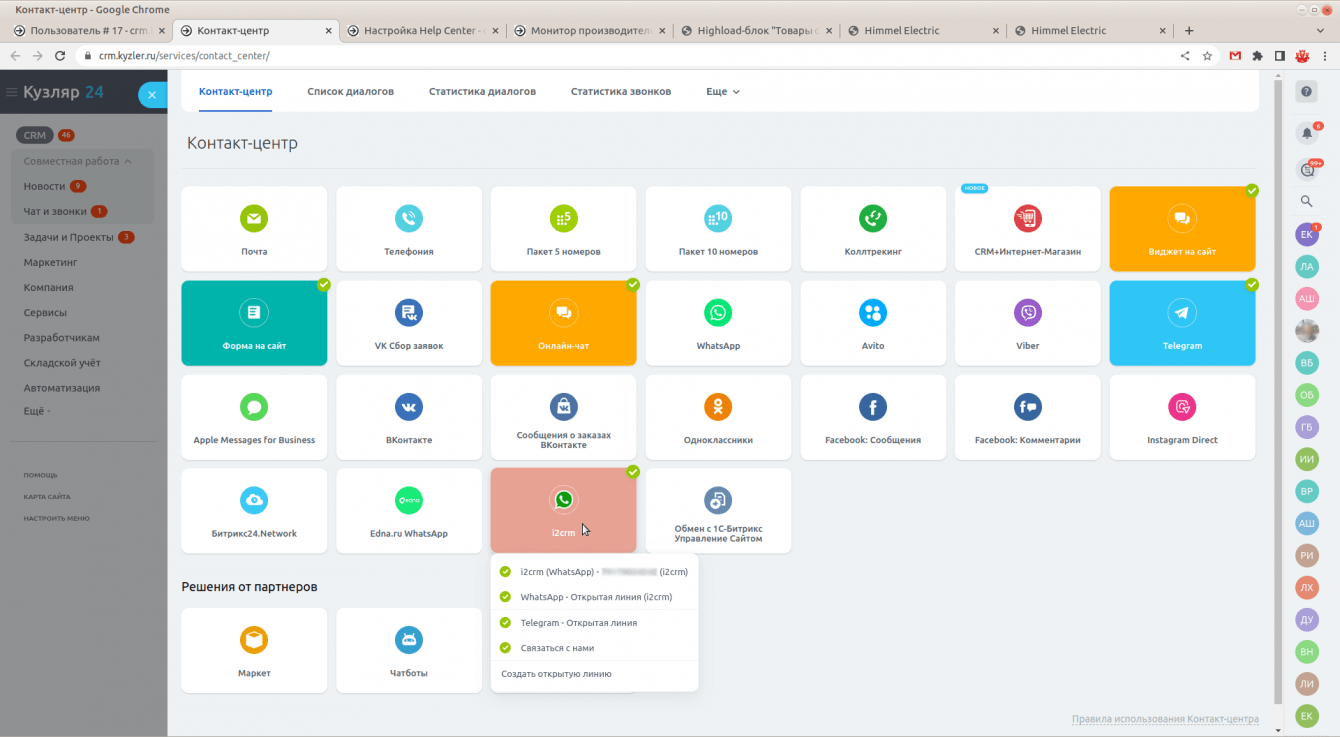Open search magnifier in right panel
The width and height of the screenshot is (1340, 737).
click(x=1306, y=201)
